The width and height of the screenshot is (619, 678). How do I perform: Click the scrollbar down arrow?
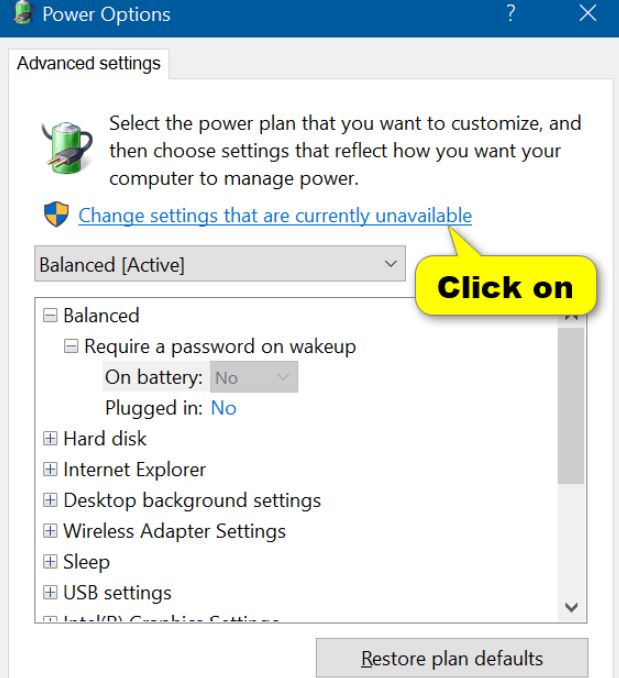(571, 606)
